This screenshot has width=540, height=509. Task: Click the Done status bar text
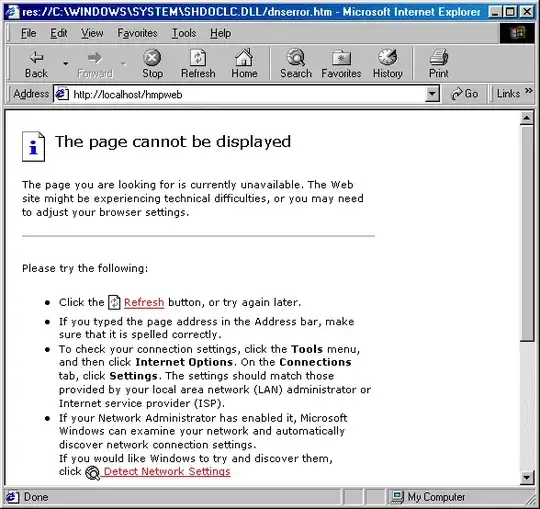pyautogui.click(x=36, y=497)
